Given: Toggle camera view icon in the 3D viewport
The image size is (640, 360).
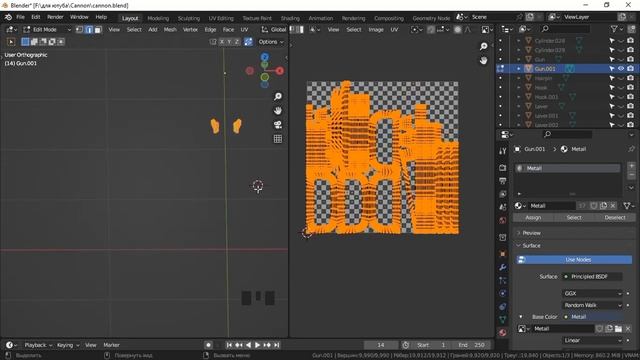Looking at the screenshot, I should click(x=278, y=124).
